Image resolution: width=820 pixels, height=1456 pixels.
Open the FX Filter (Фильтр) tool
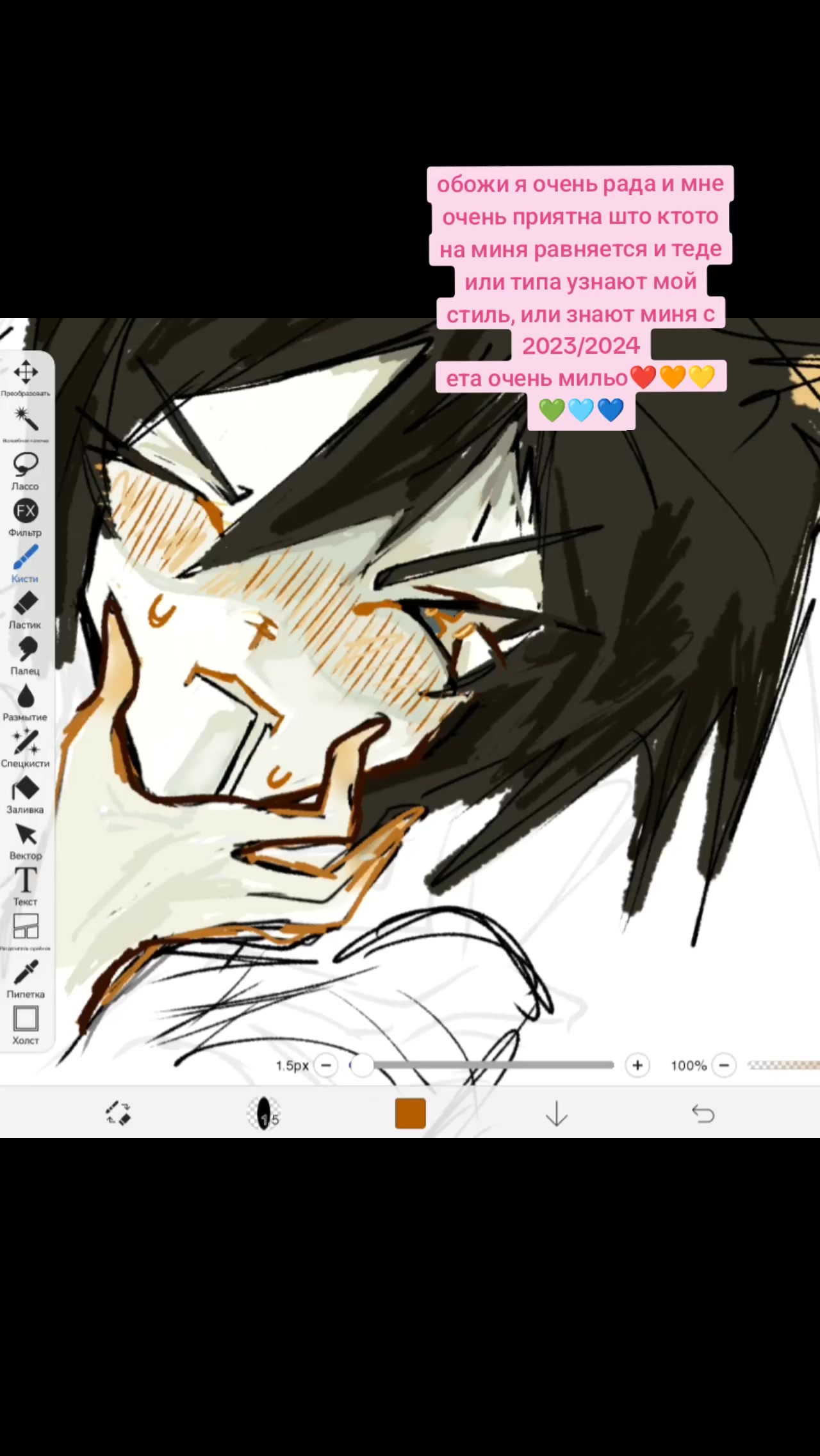click(x=26, y=517)
